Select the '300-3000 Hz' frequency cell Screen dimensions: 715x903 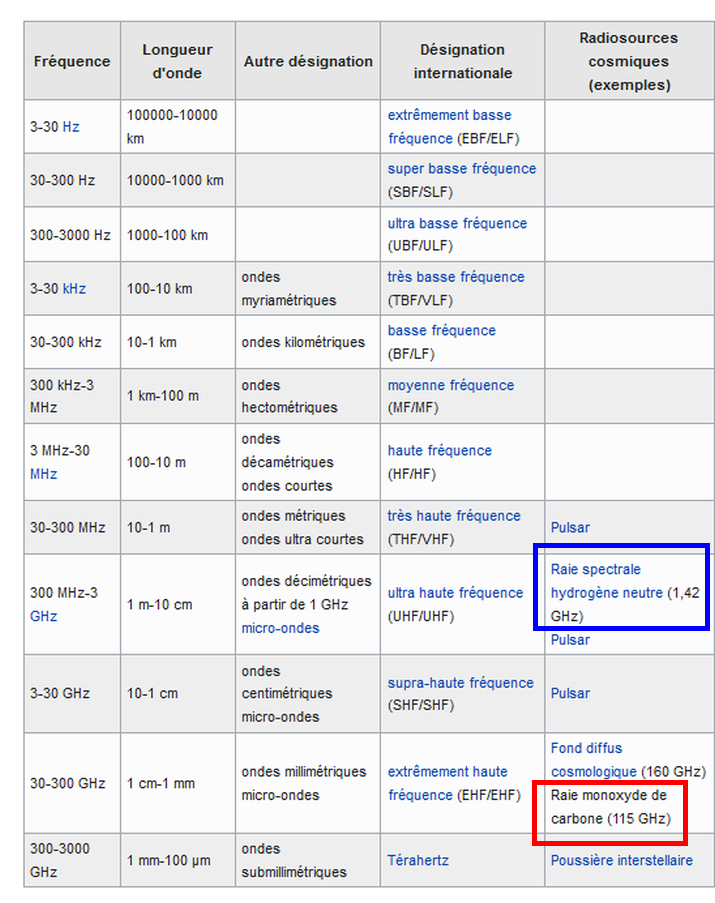[x=72, y=235]
